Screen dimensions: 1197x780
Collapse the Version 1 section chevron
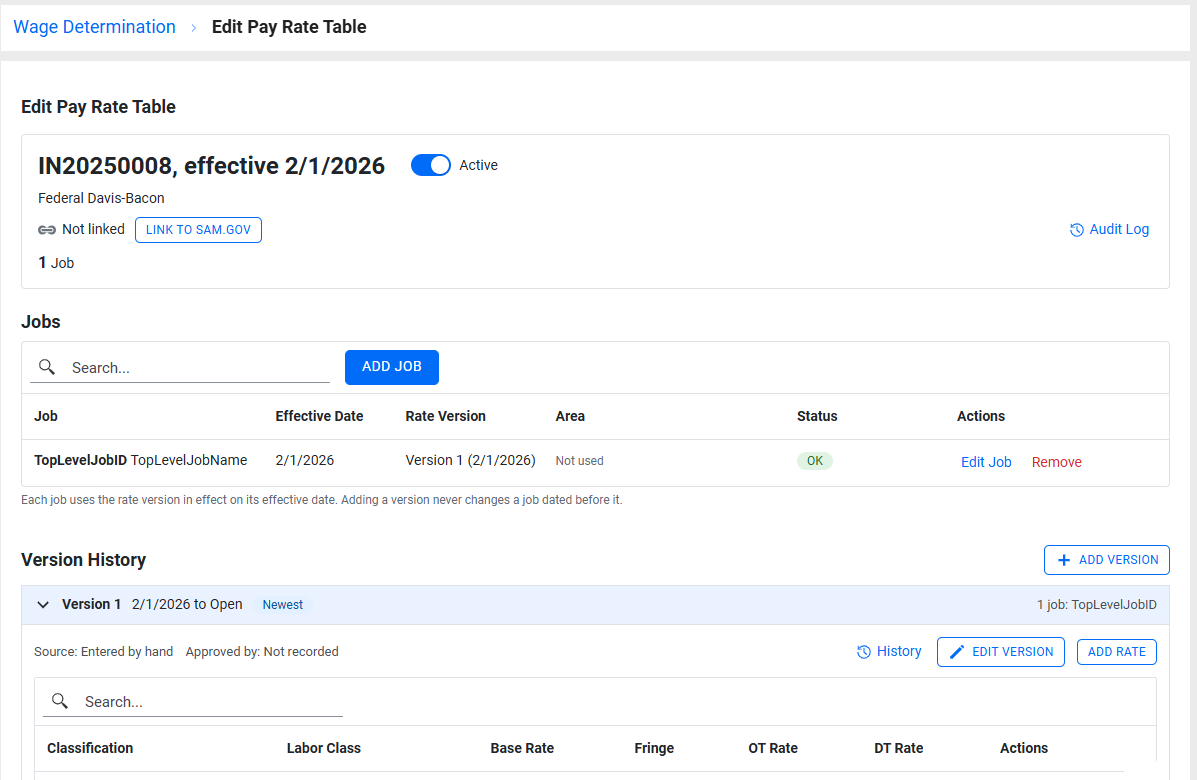[44, 604]
